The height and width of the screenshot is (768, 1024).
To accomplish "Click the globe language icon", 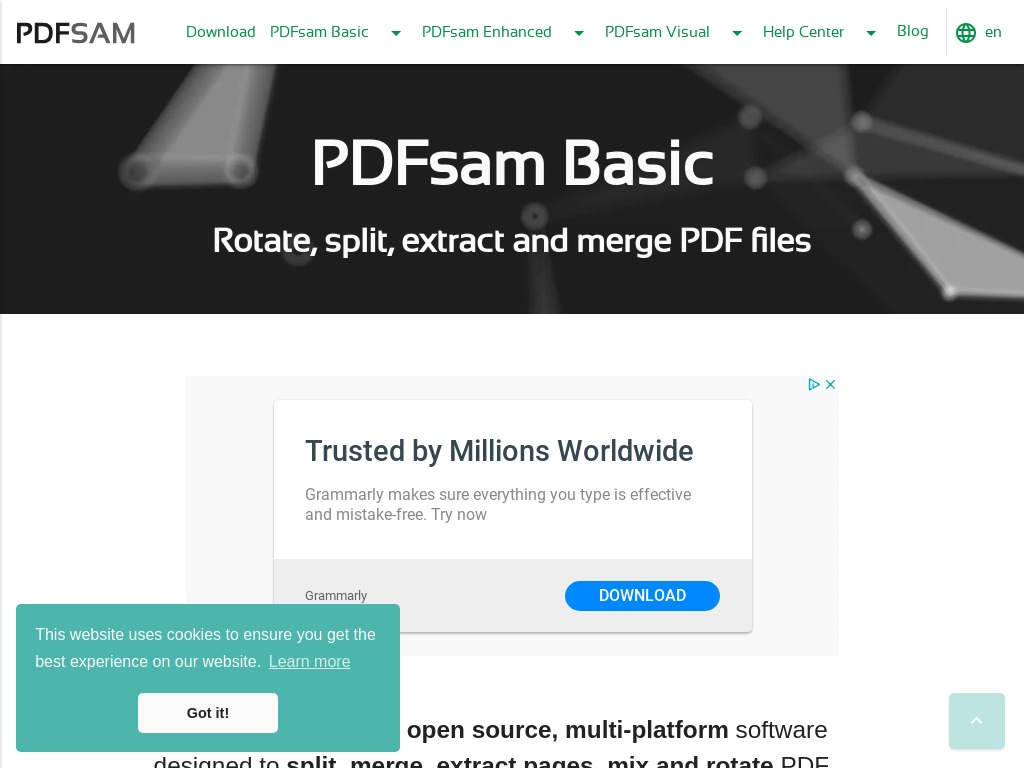I will coord(966,33).
